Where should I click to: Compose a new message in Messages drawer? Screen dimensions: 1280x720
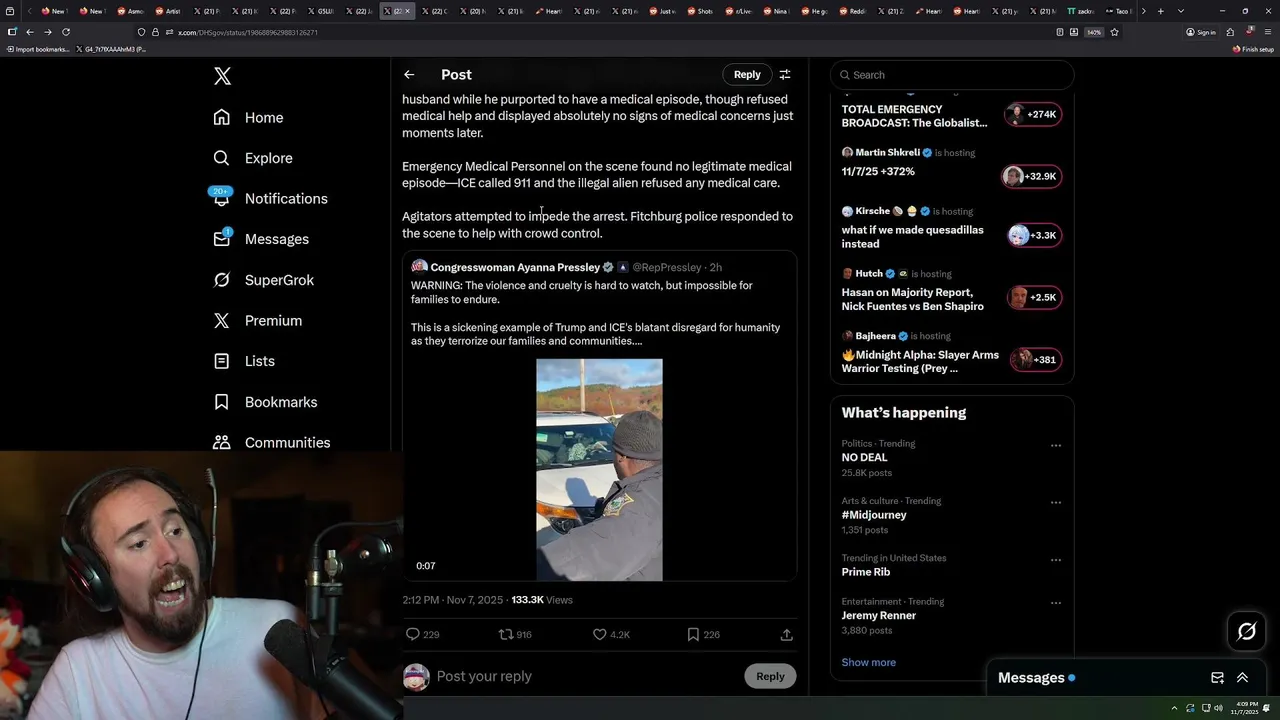pos(1217,678)
